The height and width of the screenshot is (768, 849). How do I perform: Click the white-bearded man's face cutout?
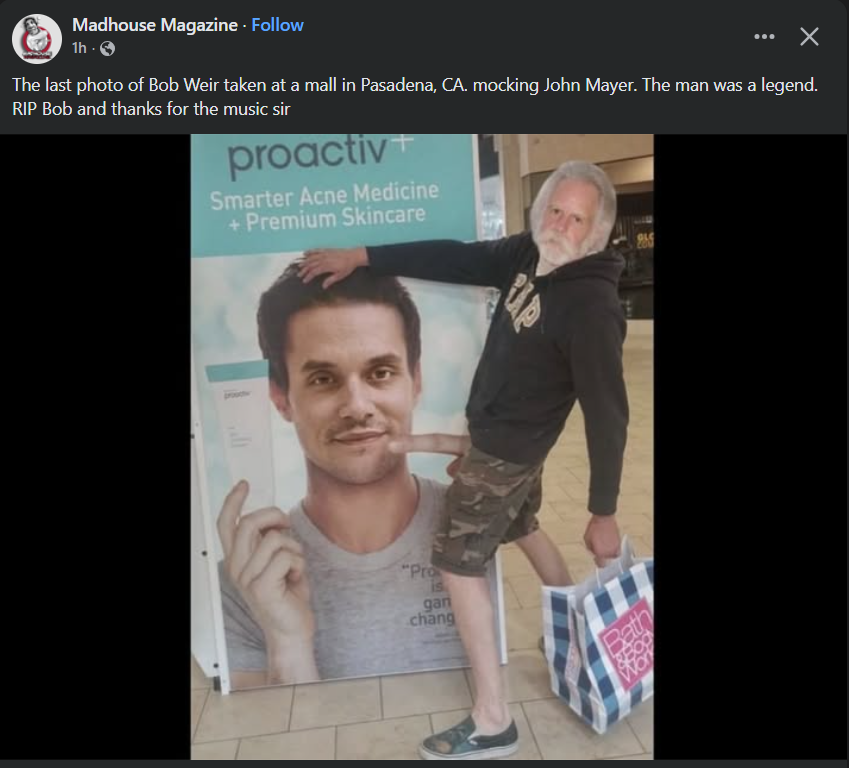tap(572, 217)
